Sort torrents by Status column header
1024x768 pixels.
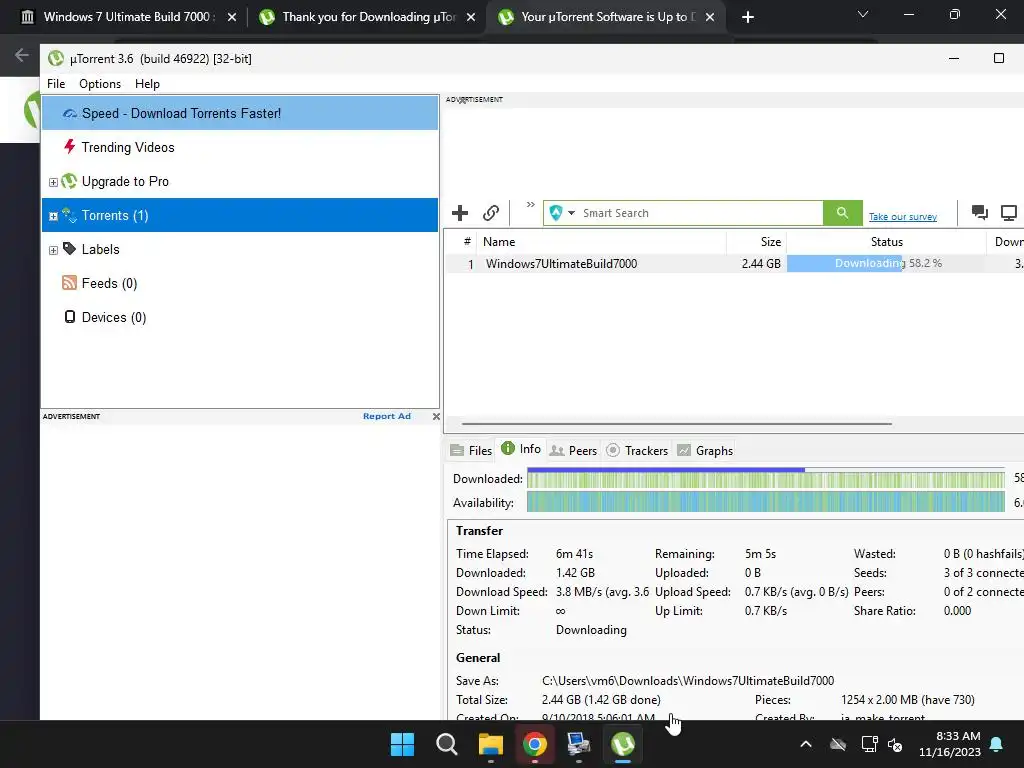pyautogui.click(x=886, y=242)
